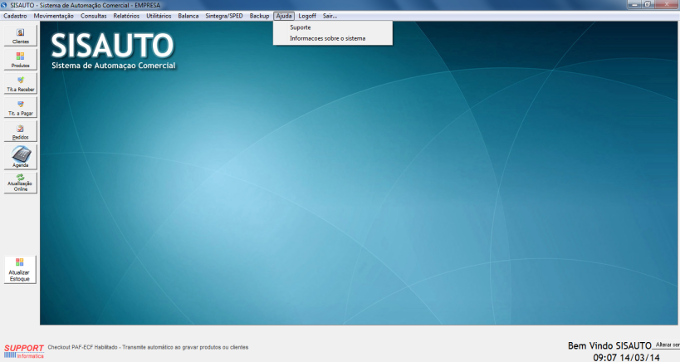Open the Cadastro menu

[15, 16]
